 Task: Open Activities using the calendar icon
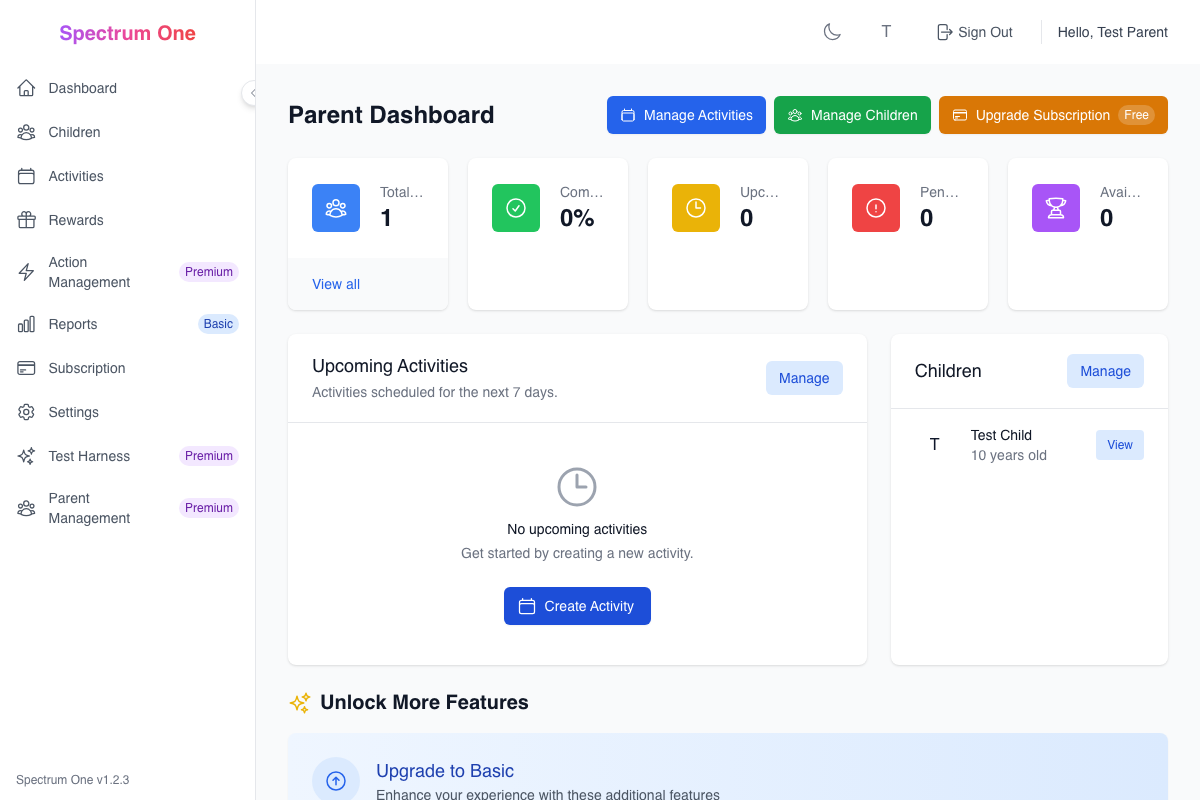(x=27, y=176)
